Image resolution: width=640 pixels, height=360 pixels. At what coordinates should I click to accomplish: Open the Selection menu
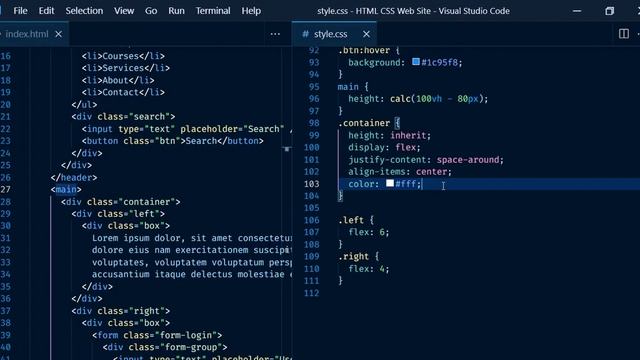84,11
